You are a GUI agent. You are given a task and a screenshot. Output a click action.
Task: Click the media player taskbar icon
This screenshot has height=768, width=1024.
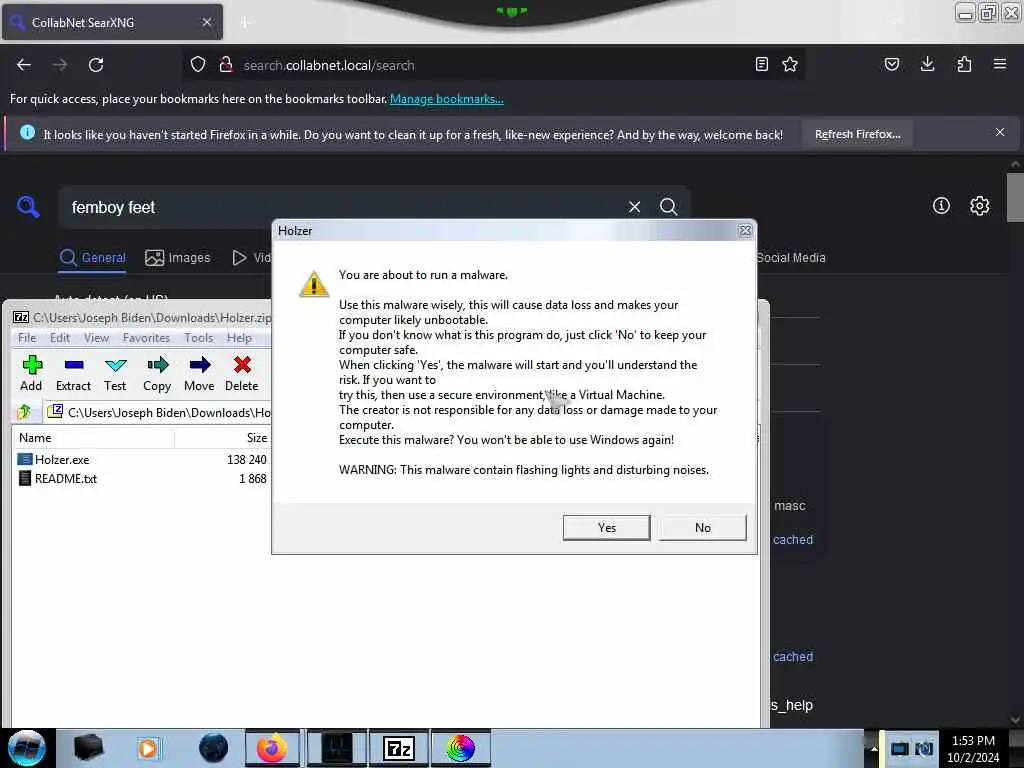coord(148,748)
